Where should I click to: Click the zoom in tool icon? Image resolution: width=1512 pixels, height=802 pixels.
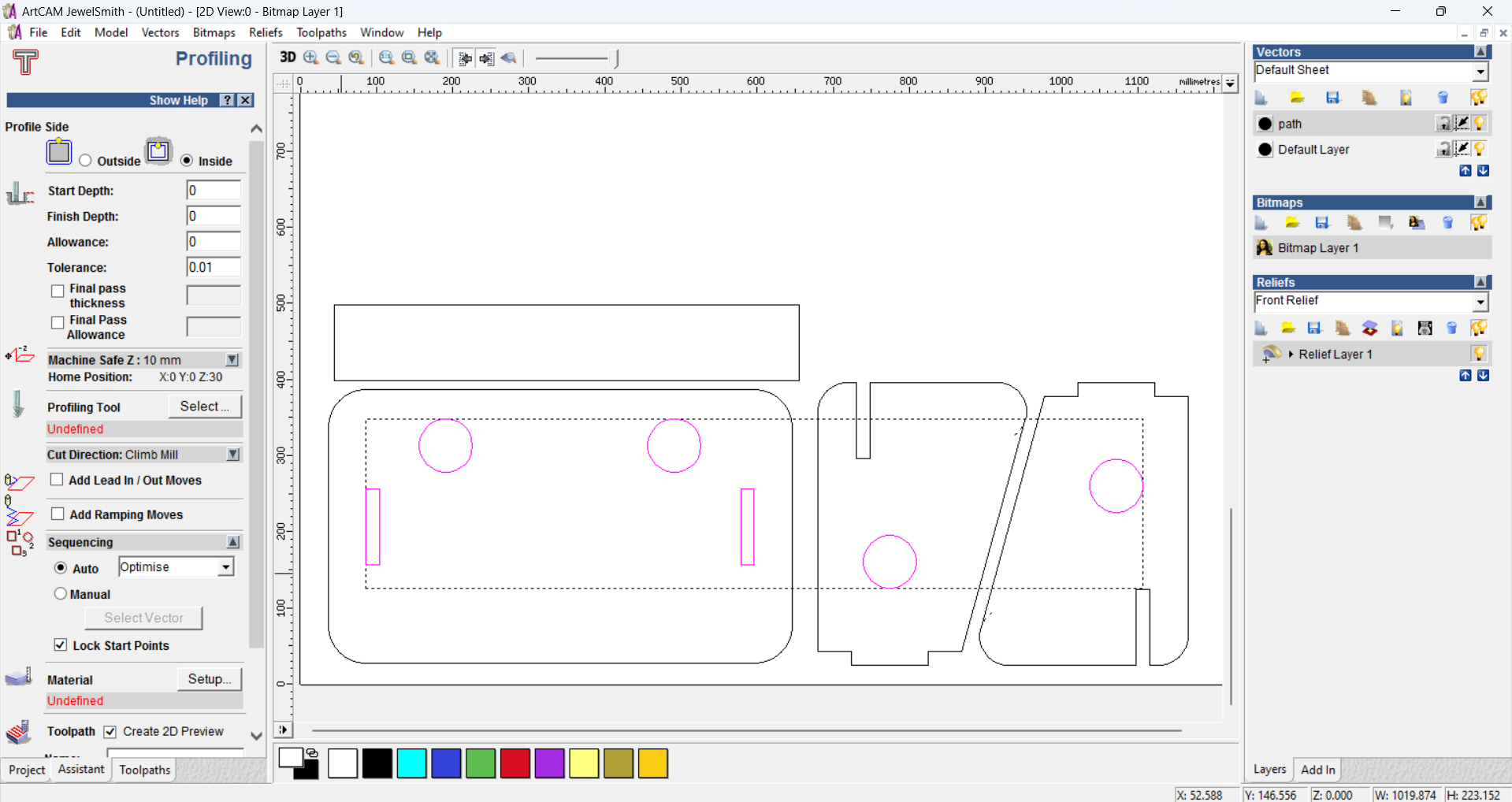(311, 58)
